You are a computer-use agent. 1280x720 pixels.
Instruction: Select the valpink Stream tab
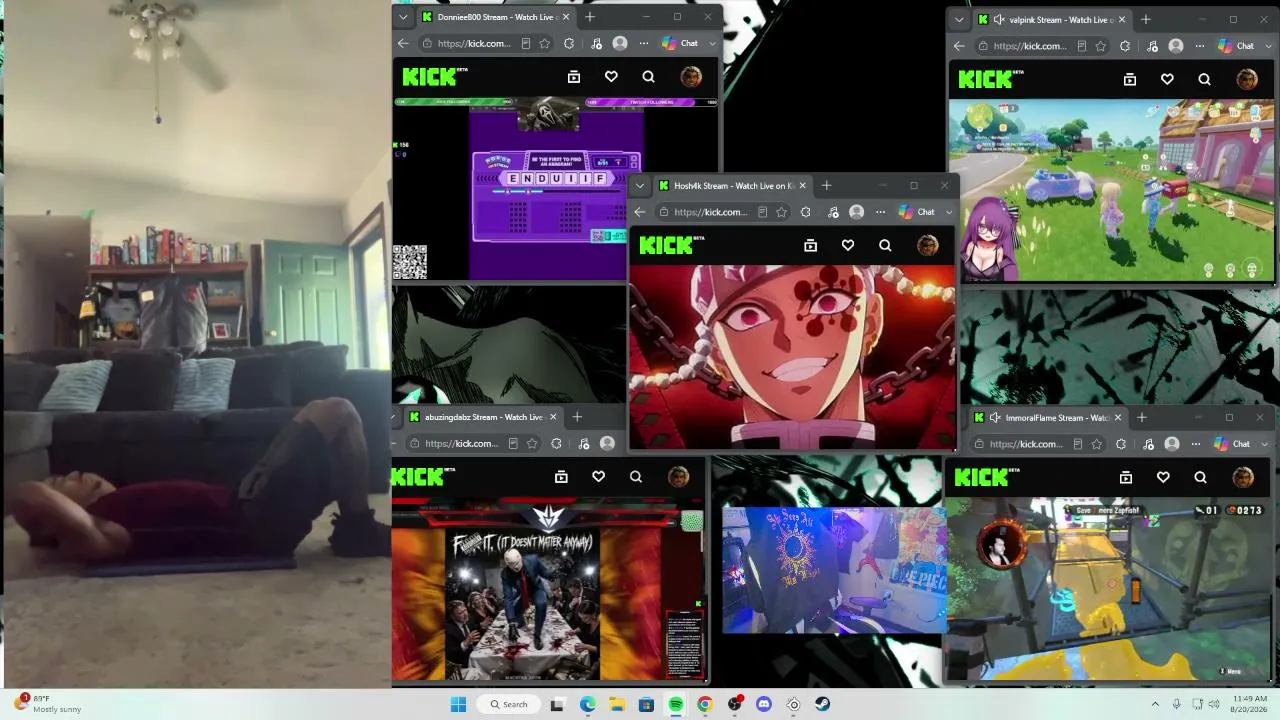click(1052, 20)
